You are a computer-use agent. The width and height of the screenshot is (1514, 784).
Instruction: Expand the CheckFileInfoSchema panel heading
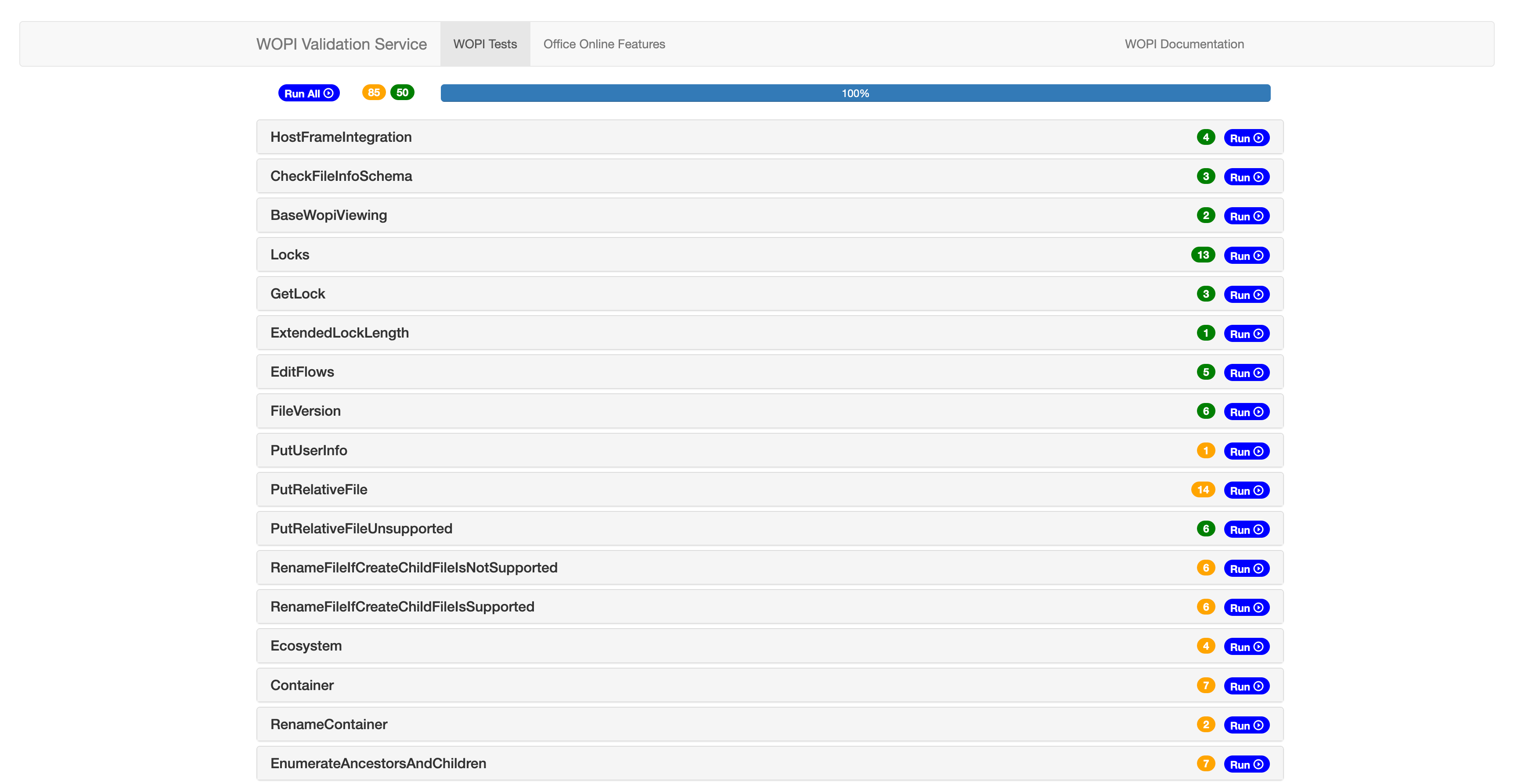pyautogui.click(x=769, y=176)
